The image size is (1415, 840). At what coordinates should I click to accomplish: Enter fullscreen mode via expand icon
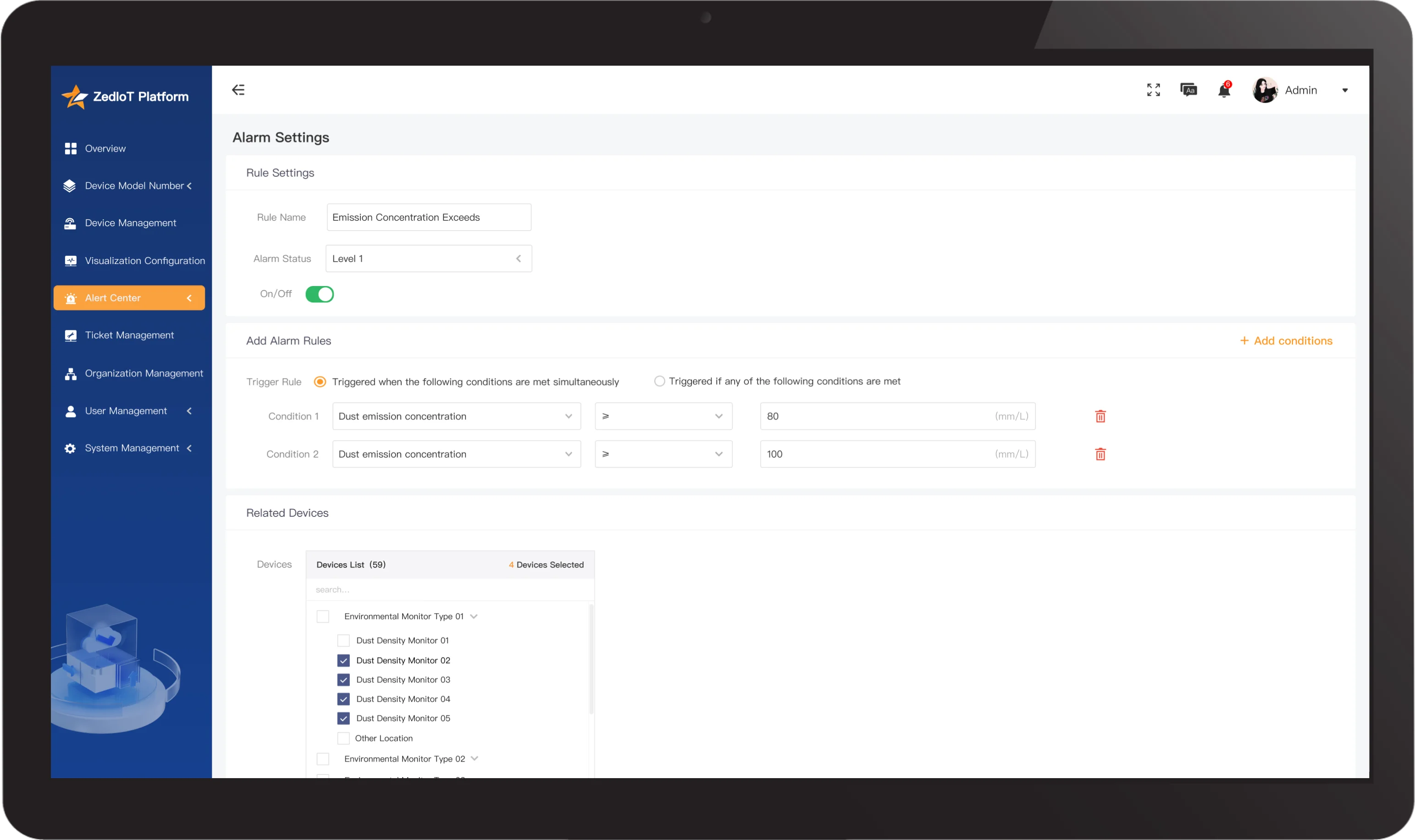[x=1153, y=90]
